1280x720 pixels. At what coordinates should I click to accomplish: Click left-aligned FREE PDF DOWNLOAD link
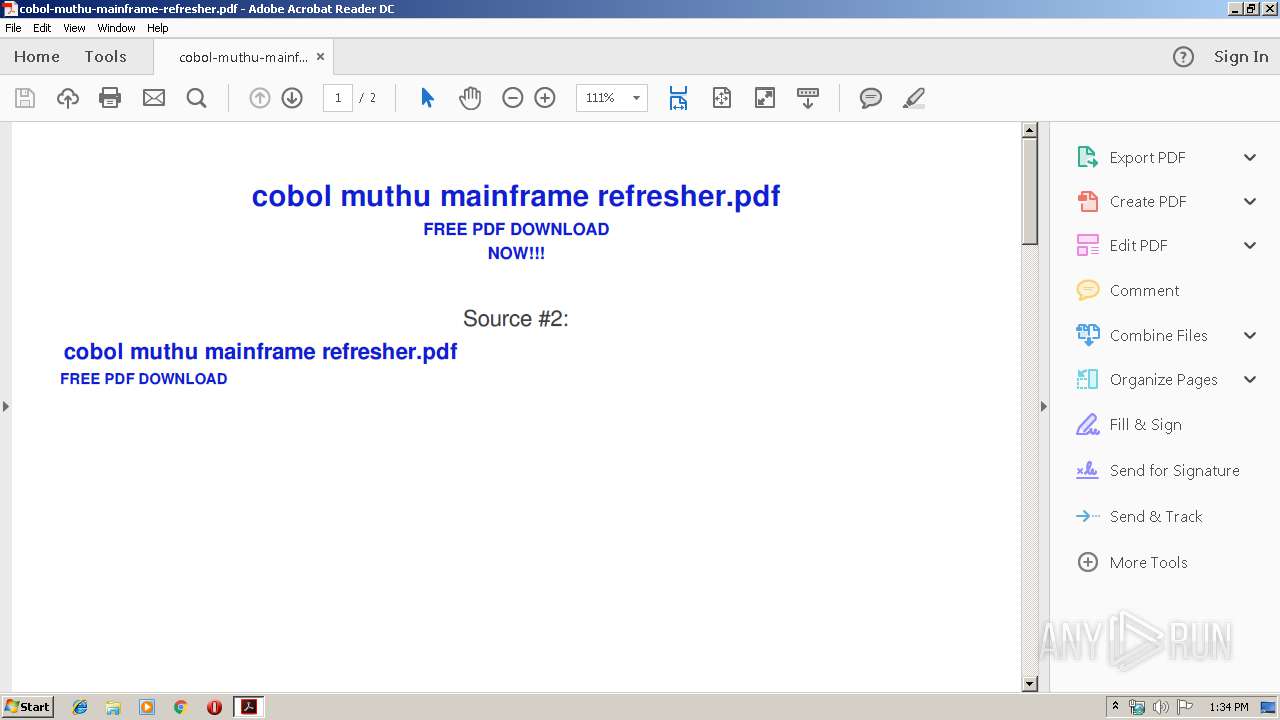[x=144, y=379]
